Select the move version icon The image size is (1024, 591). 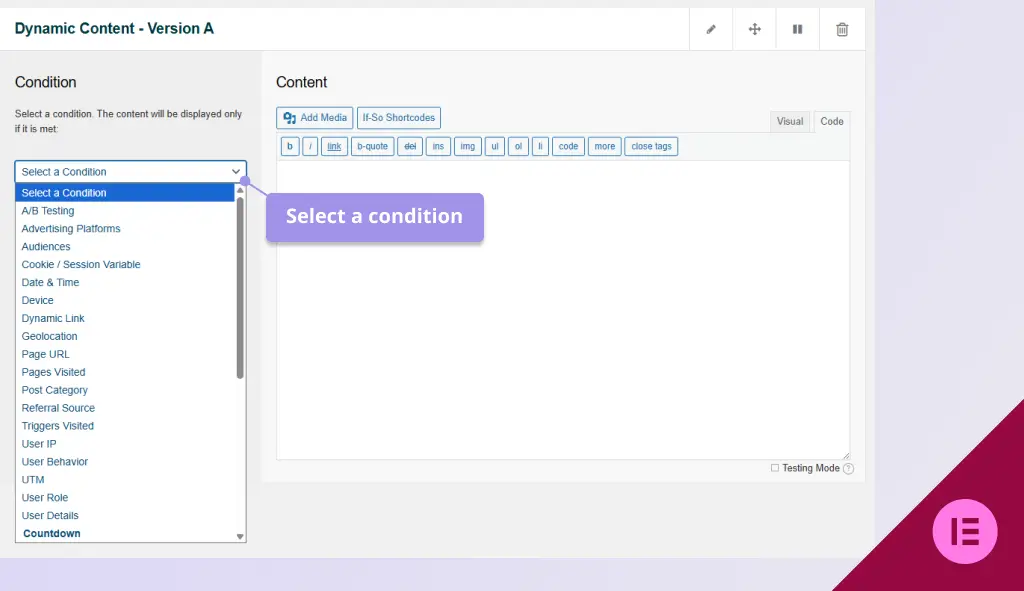click(754, 28)
